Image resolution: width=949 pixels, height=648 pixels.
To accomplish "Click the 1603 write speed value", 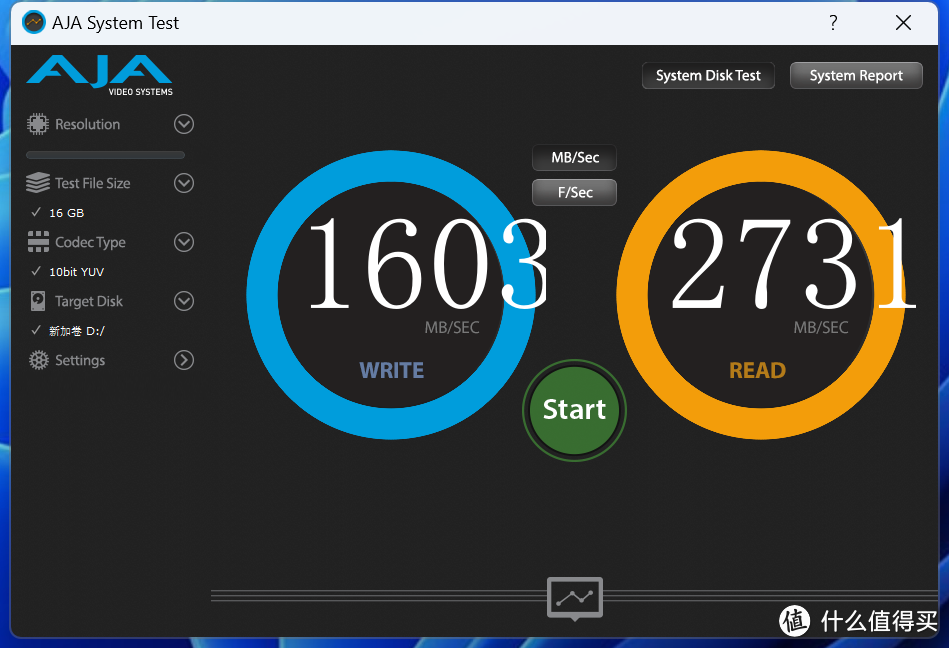I will coord(429,264).
